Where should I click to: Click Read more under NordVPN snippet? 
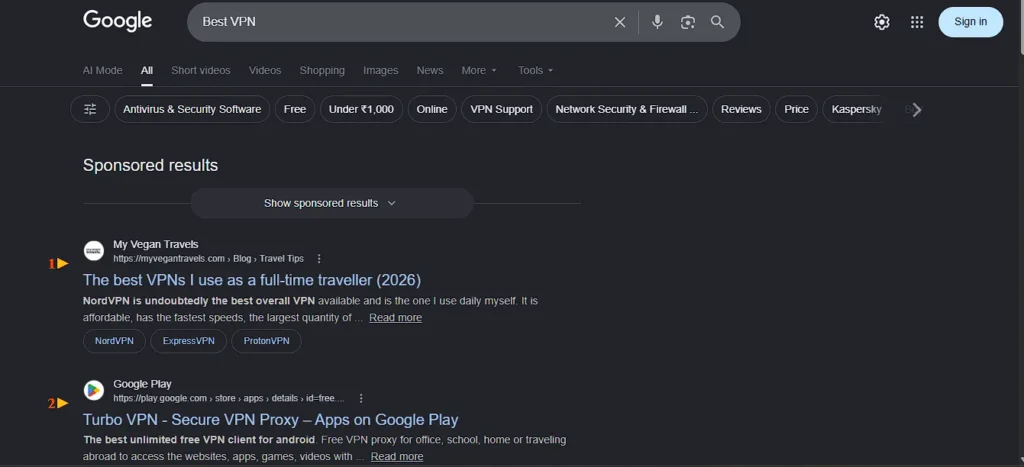click(x=395, y=317)
